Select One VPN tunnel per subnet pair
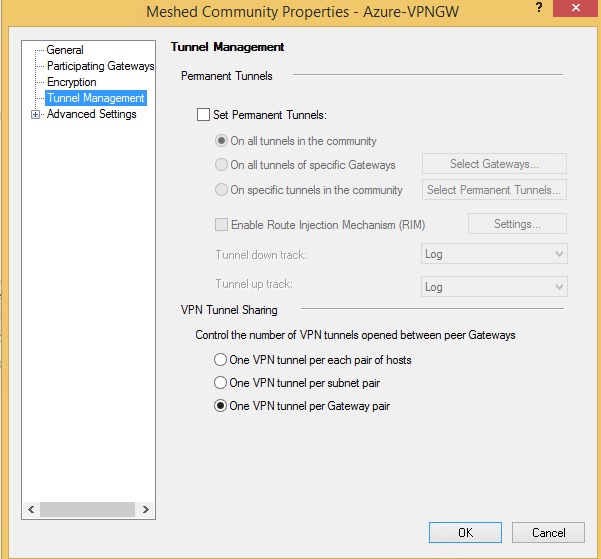Image resolution: width=601 pixels, height=559 pixels. point(220,383)
